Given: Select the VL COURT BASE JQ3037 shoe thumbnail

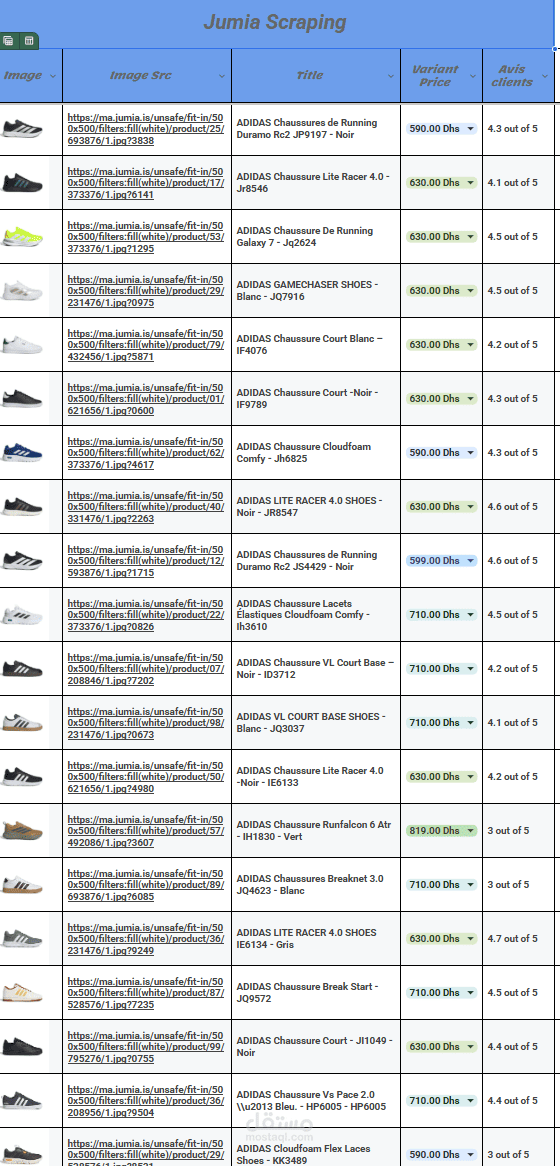Looking at the screenshot, I should point(22,723).
